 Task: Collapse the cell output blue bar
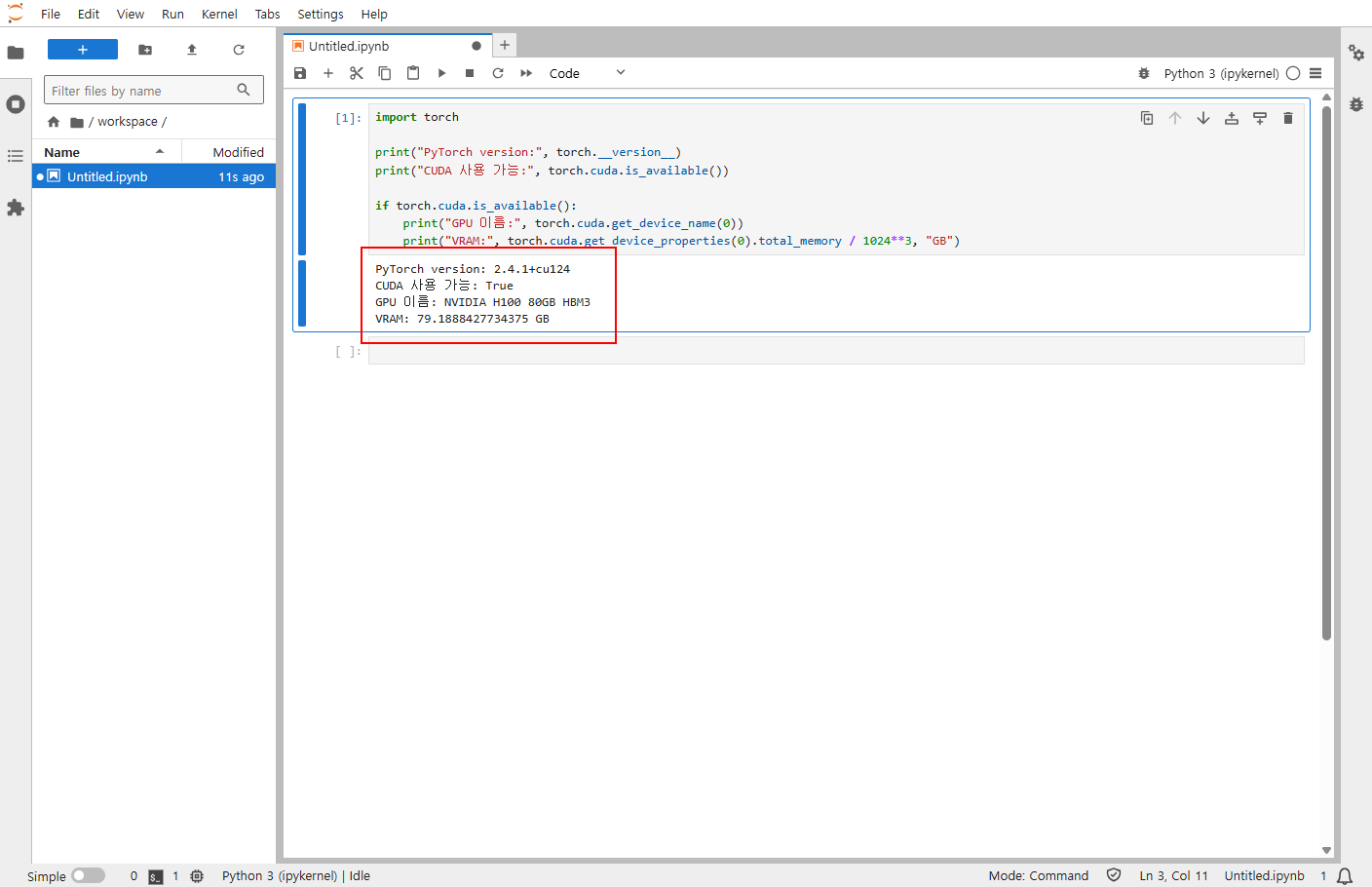(x=302, y=293)
